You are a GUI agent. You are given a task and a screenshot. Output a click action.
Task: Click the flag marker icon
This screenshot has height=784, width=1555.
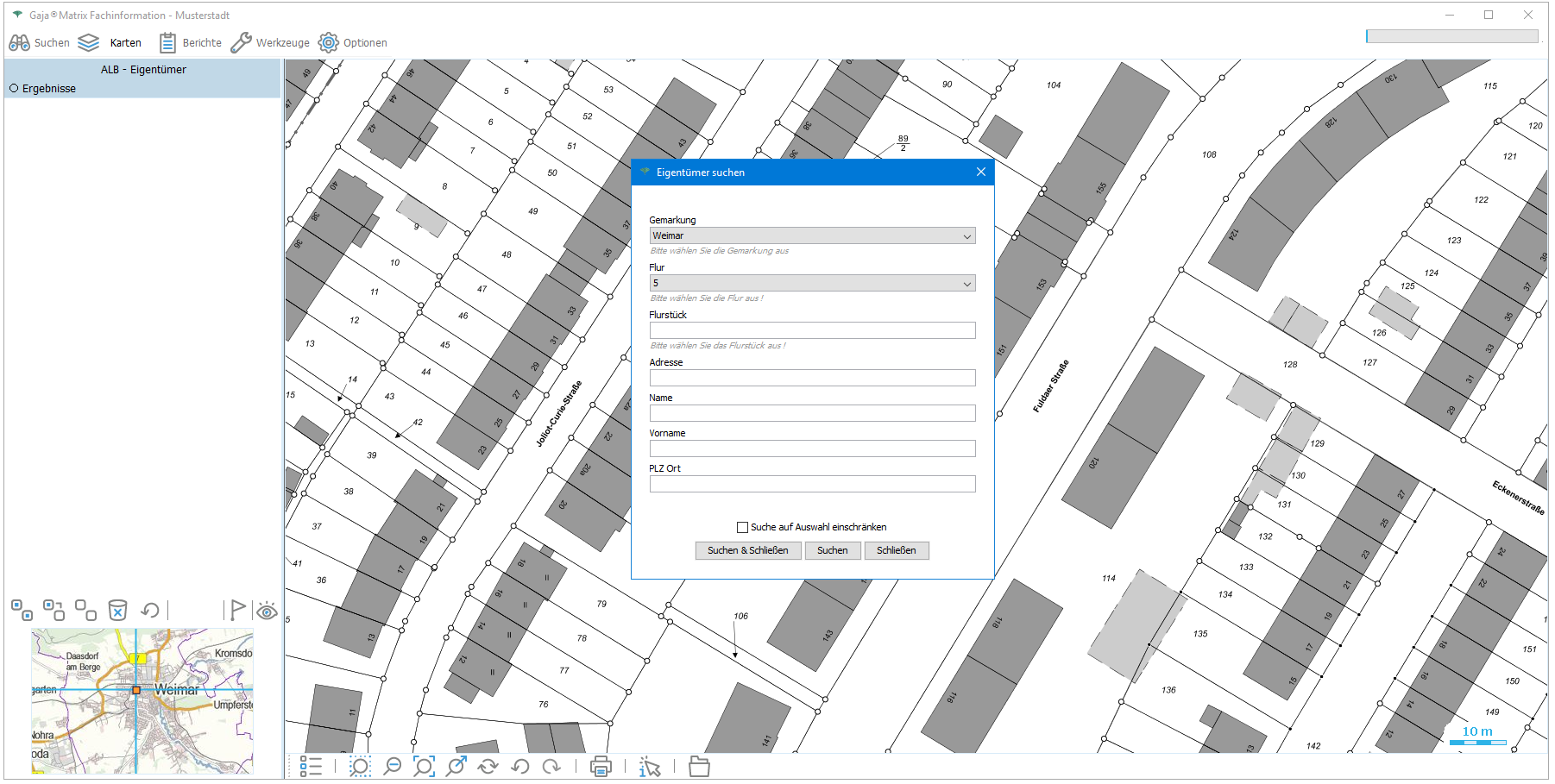237,610
